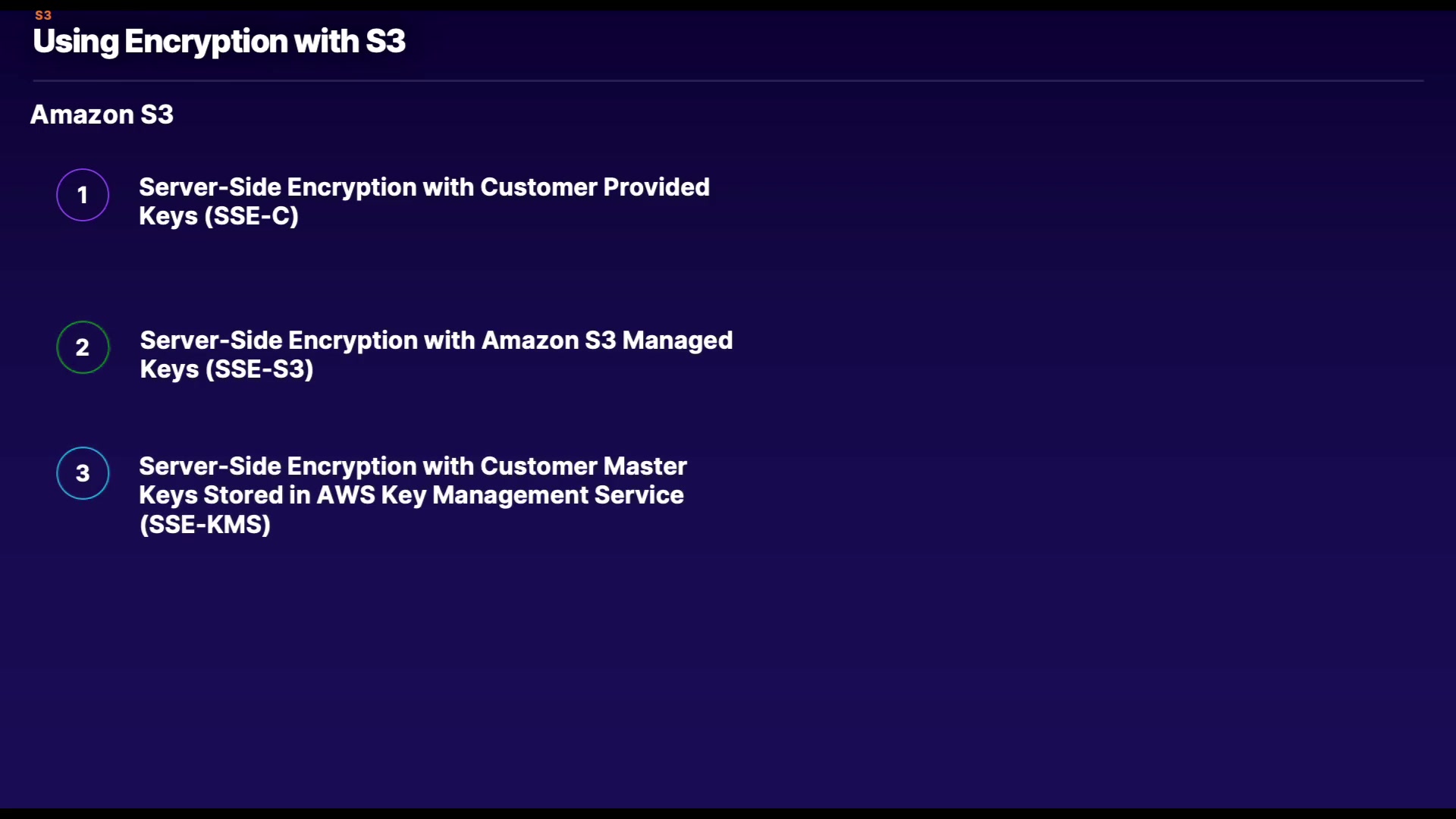The image size is (1456, 819).
Task: Select the "Customer Provided" words in item one
Action: point(595,187)
